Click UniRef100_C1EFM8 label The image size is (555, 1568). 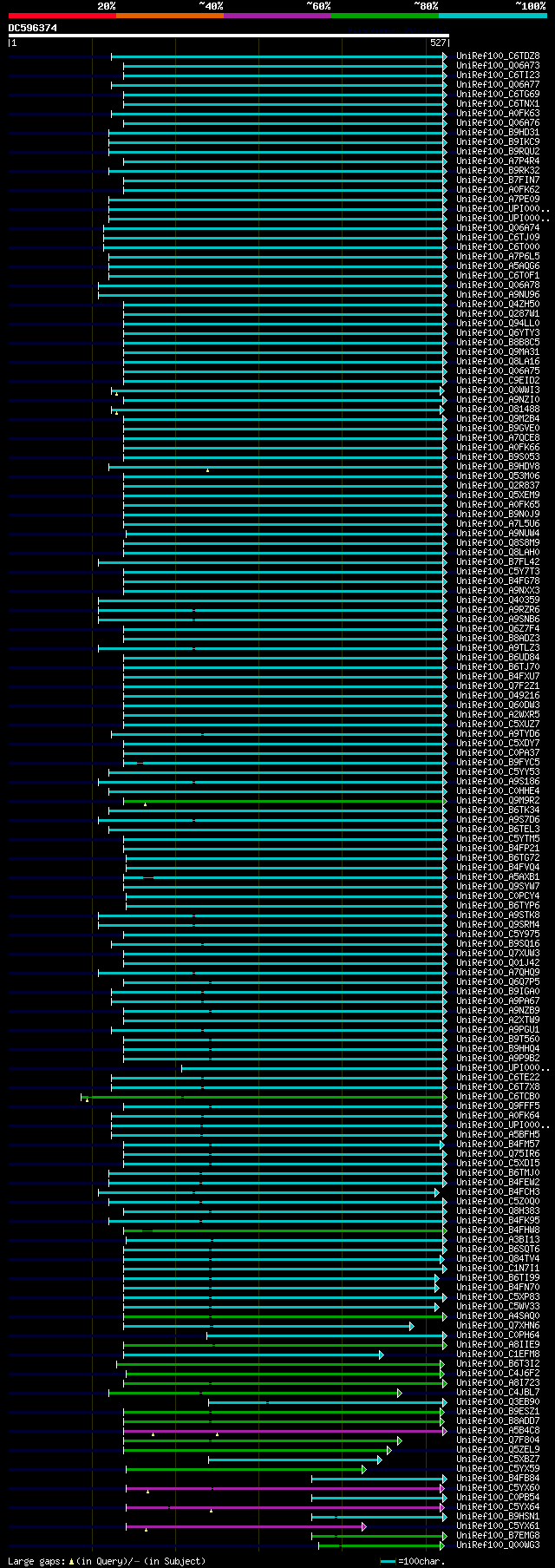(x=498, y=1354)
